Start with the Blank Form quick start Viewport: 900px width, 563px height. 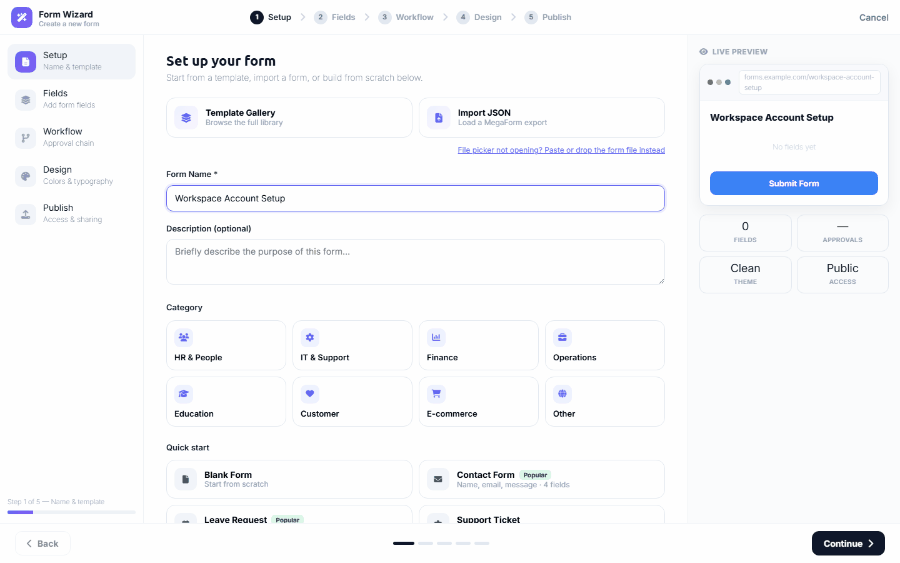point(289,479)
